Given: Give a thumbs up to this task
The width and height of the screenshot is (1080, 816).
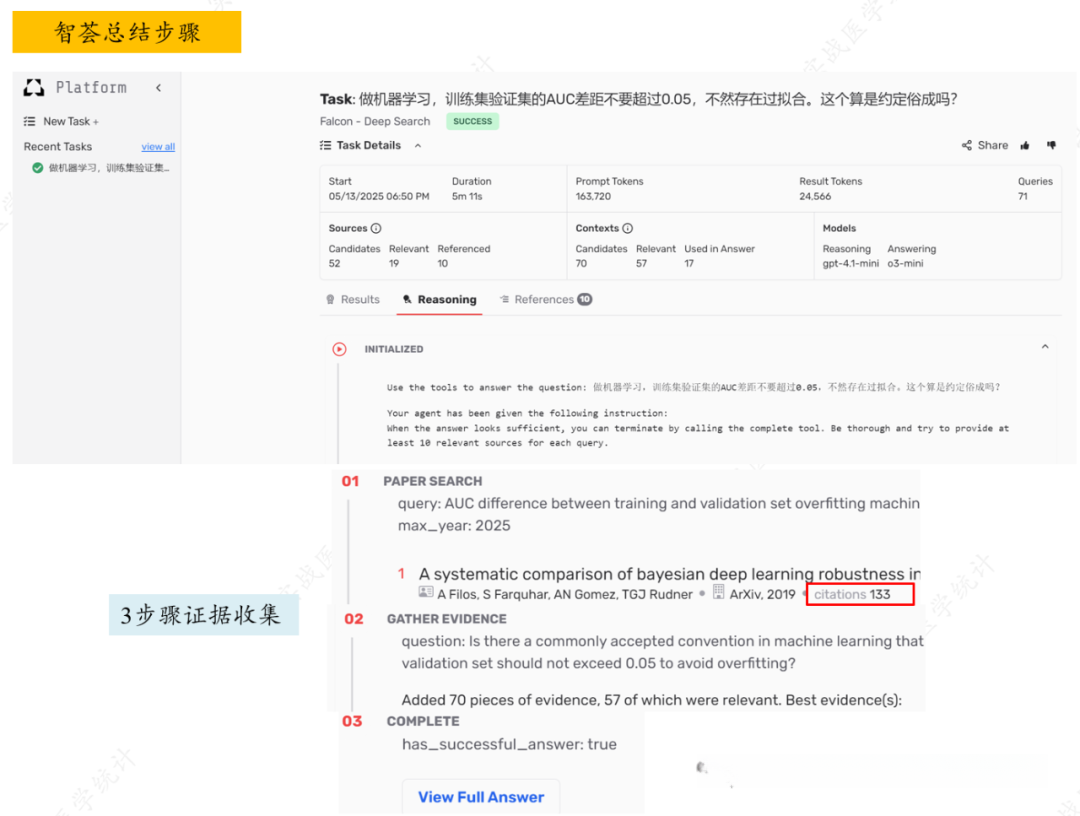Looking at the screenshot, I should pos(1025,145).
